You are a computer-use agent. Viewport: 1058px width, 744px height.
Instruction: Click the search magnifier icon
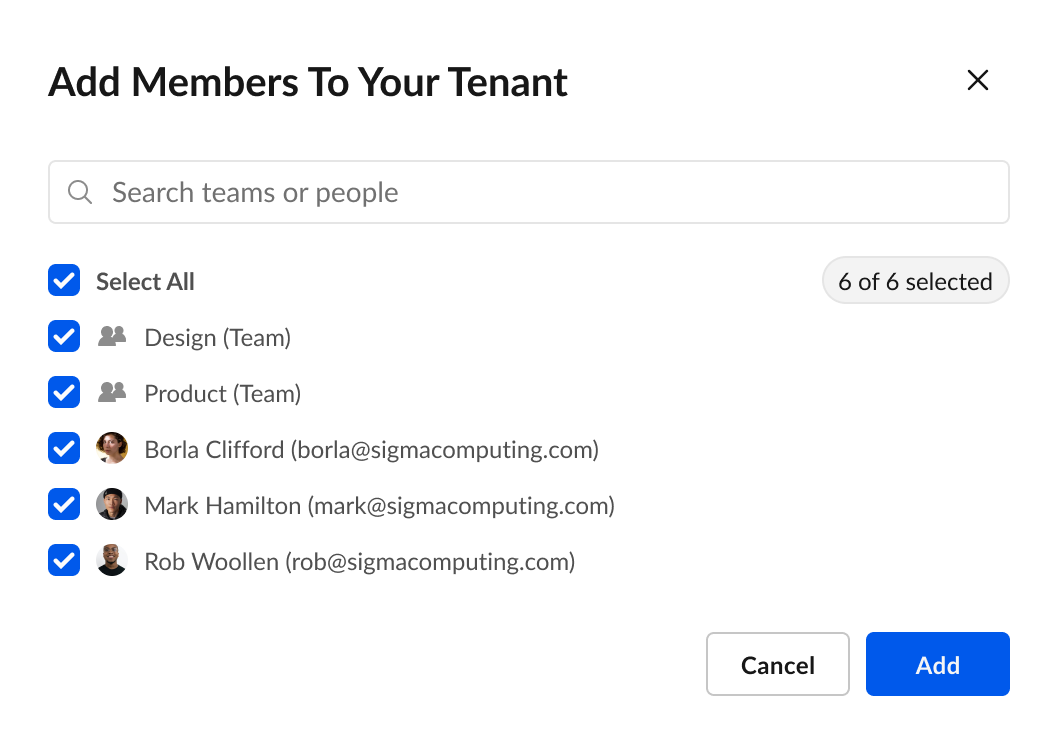80,192
